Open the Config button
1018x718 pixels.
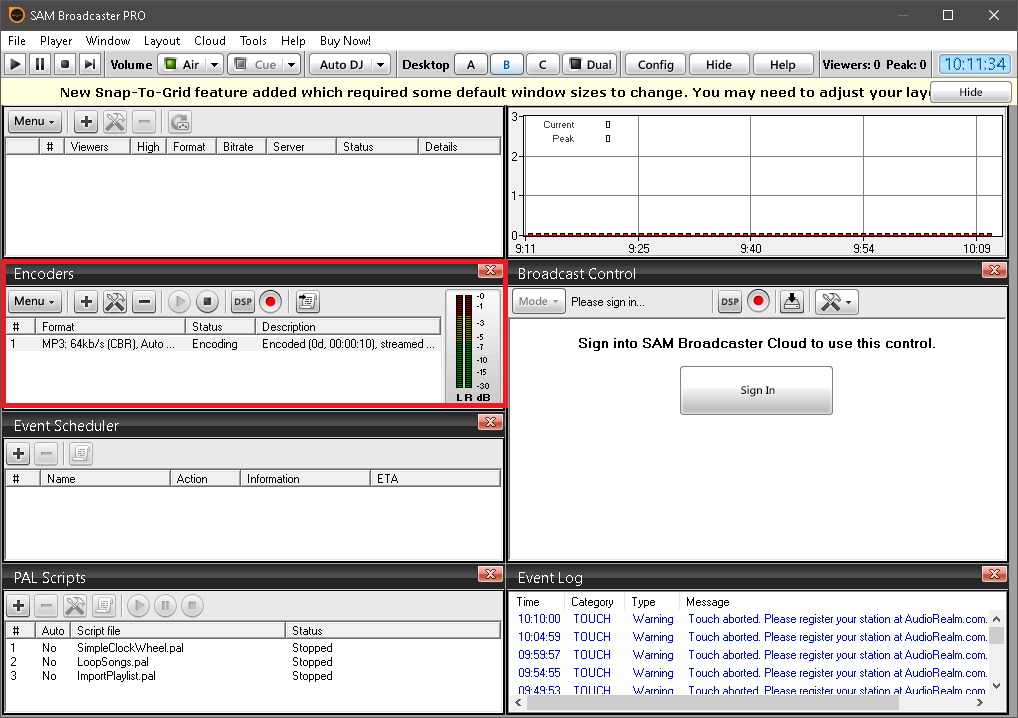tap(656, 64)
